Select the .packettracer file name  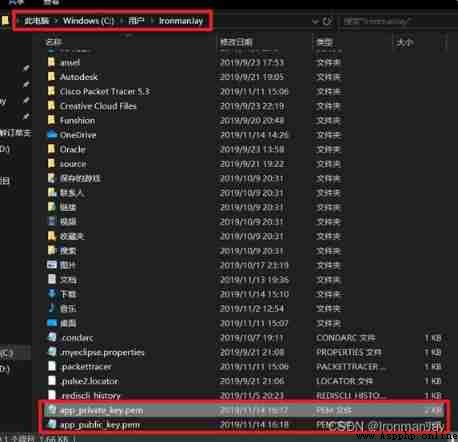pyautogui.click(x=86, y=367)
